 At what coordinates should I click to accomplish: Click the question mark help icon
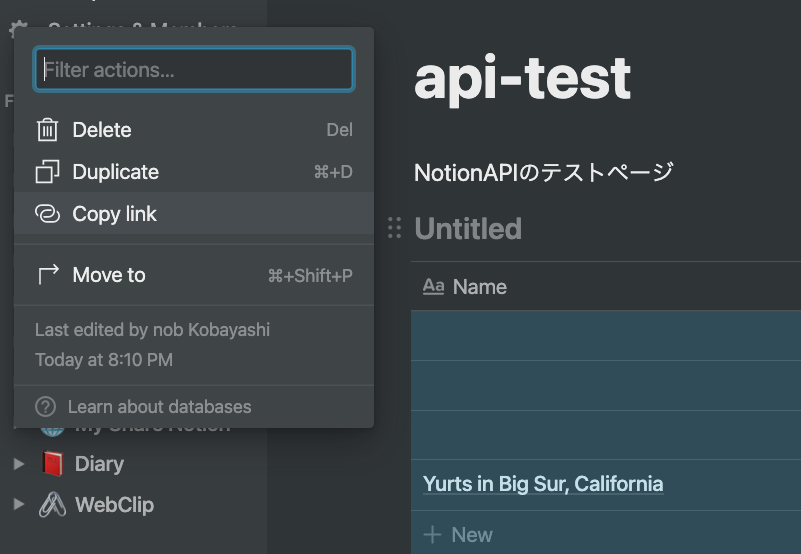(45, 407)
